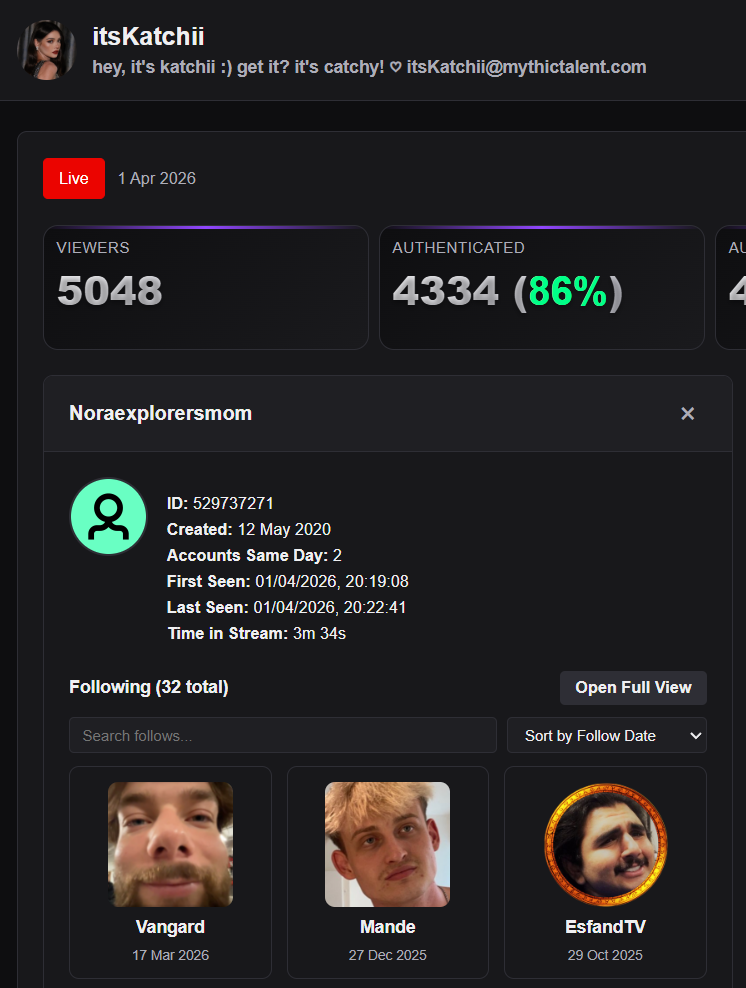Open the Sort by Follow Date dropdown
The width and height of the screenshot is (746, 988).
pos(607,735)
